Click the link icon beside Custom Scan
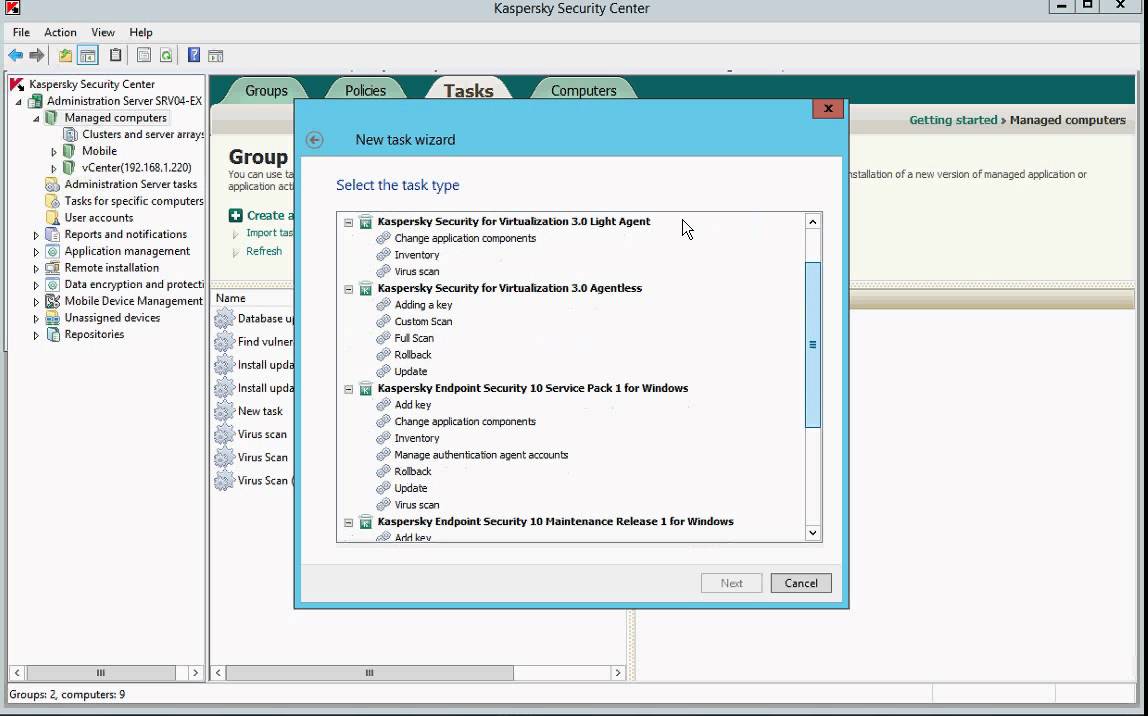This screenshot has height=716, width=1148. [x=383, y=321]
